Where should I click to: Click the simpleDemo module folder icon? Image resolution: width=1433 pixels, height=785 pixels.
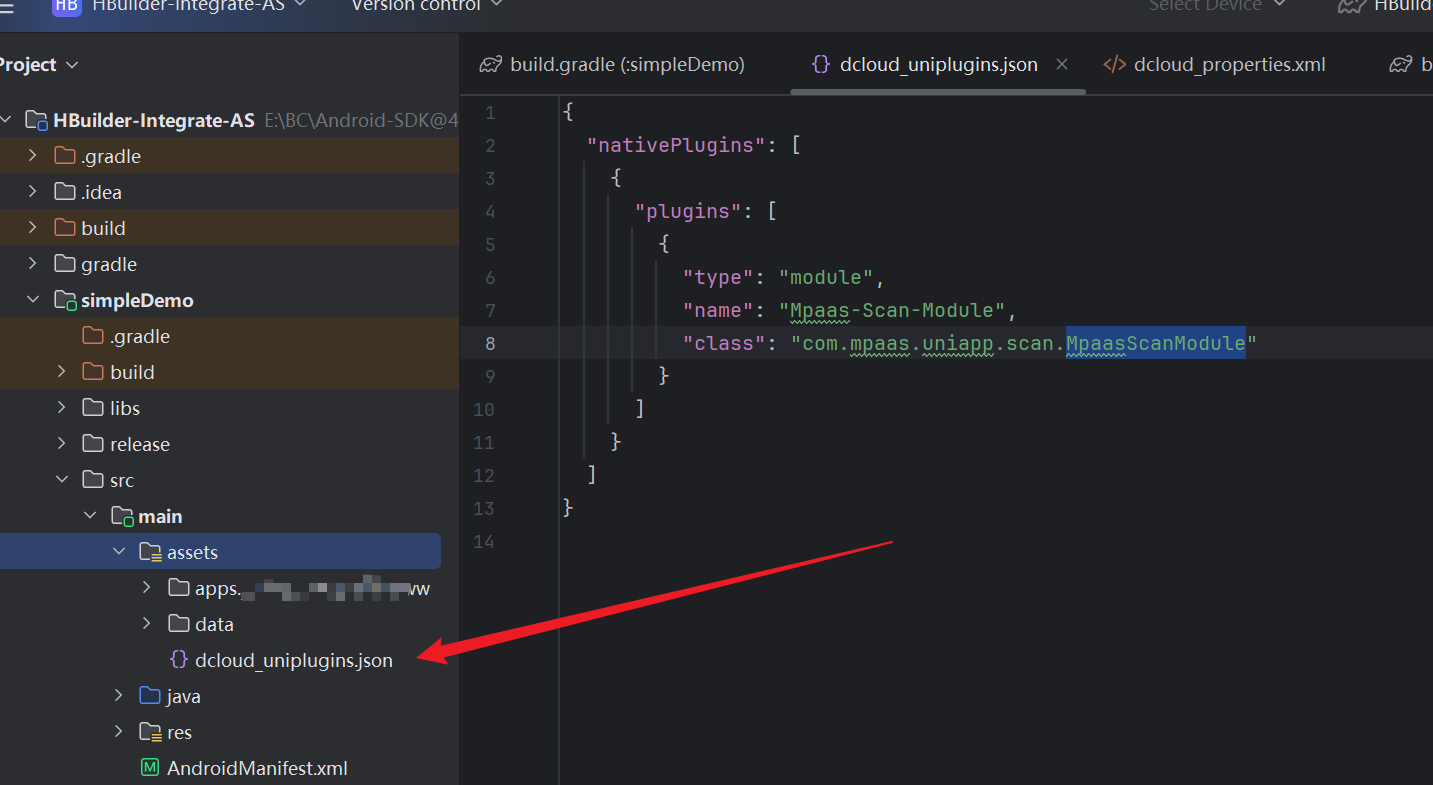pos(65,300)
